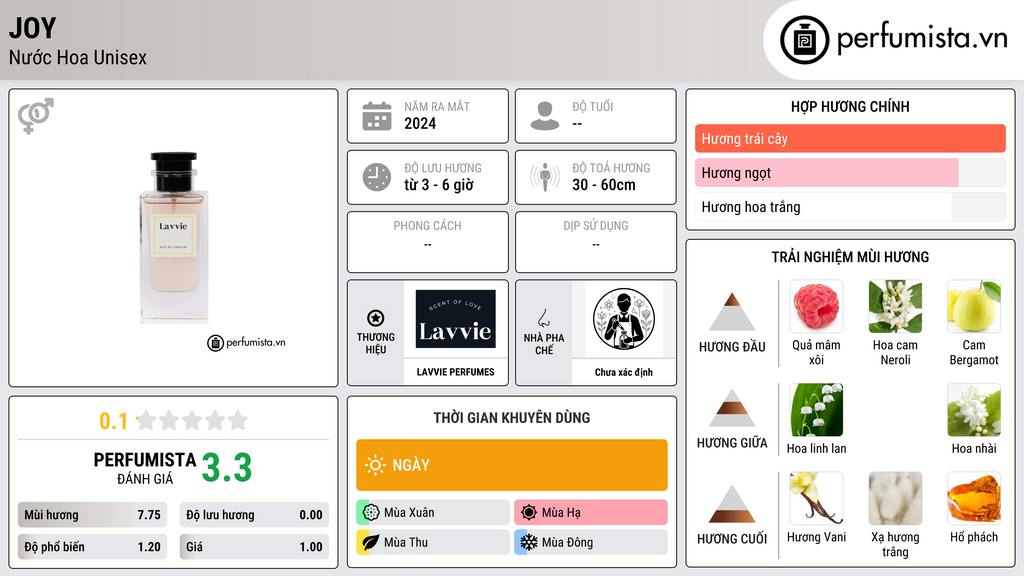Click the Hương đầu pyramid icon
This screenshot has height=576, width=1024.
(732, 312)
